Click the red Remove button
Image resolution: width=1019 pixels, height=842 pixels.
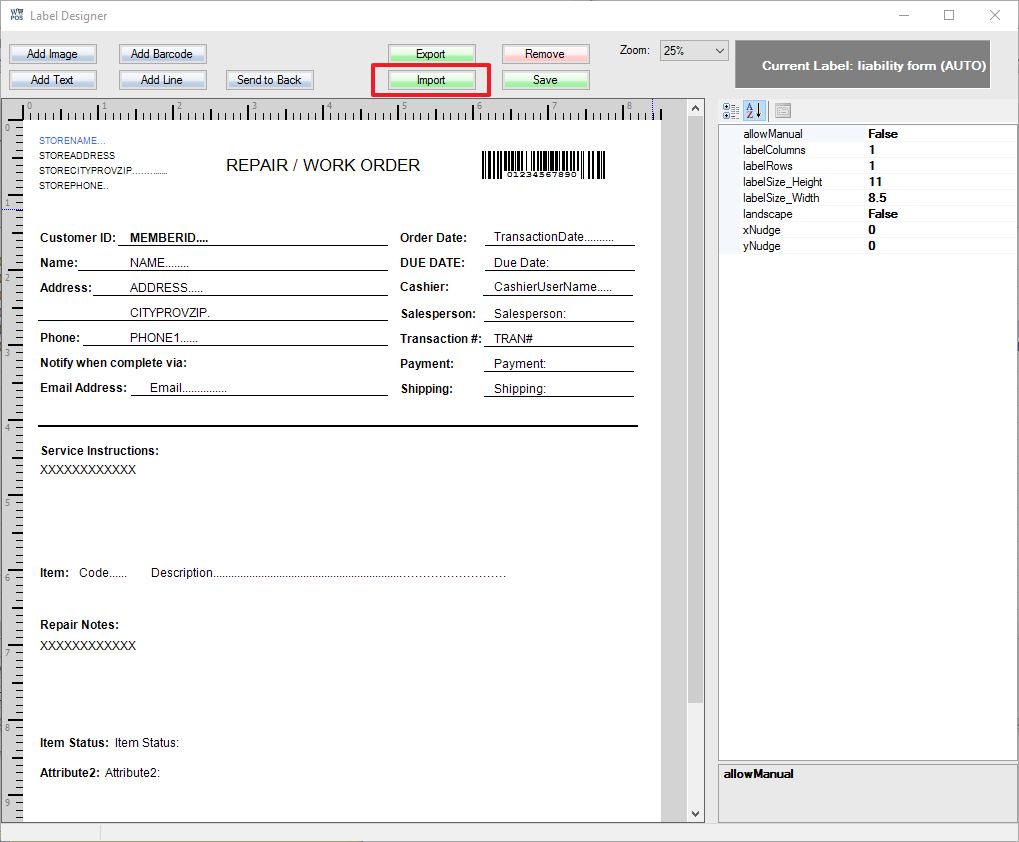coord(545,54)
